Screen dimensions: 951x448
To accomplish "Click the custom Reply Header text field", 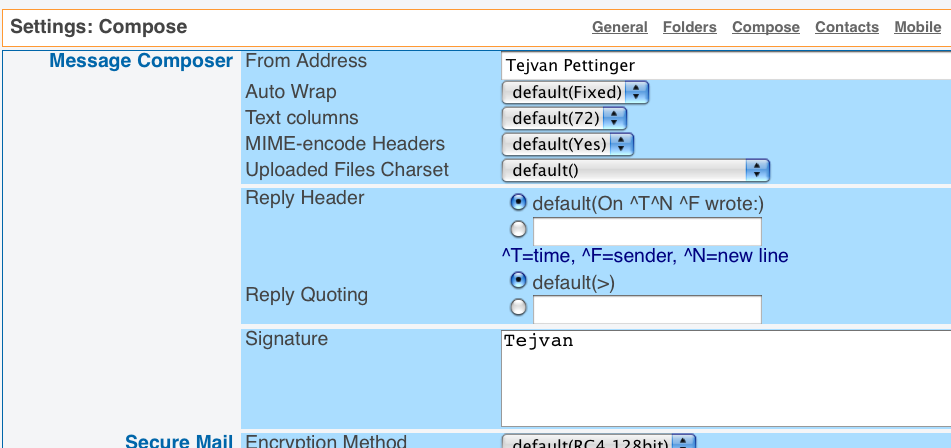I will (x=647, y=231).
